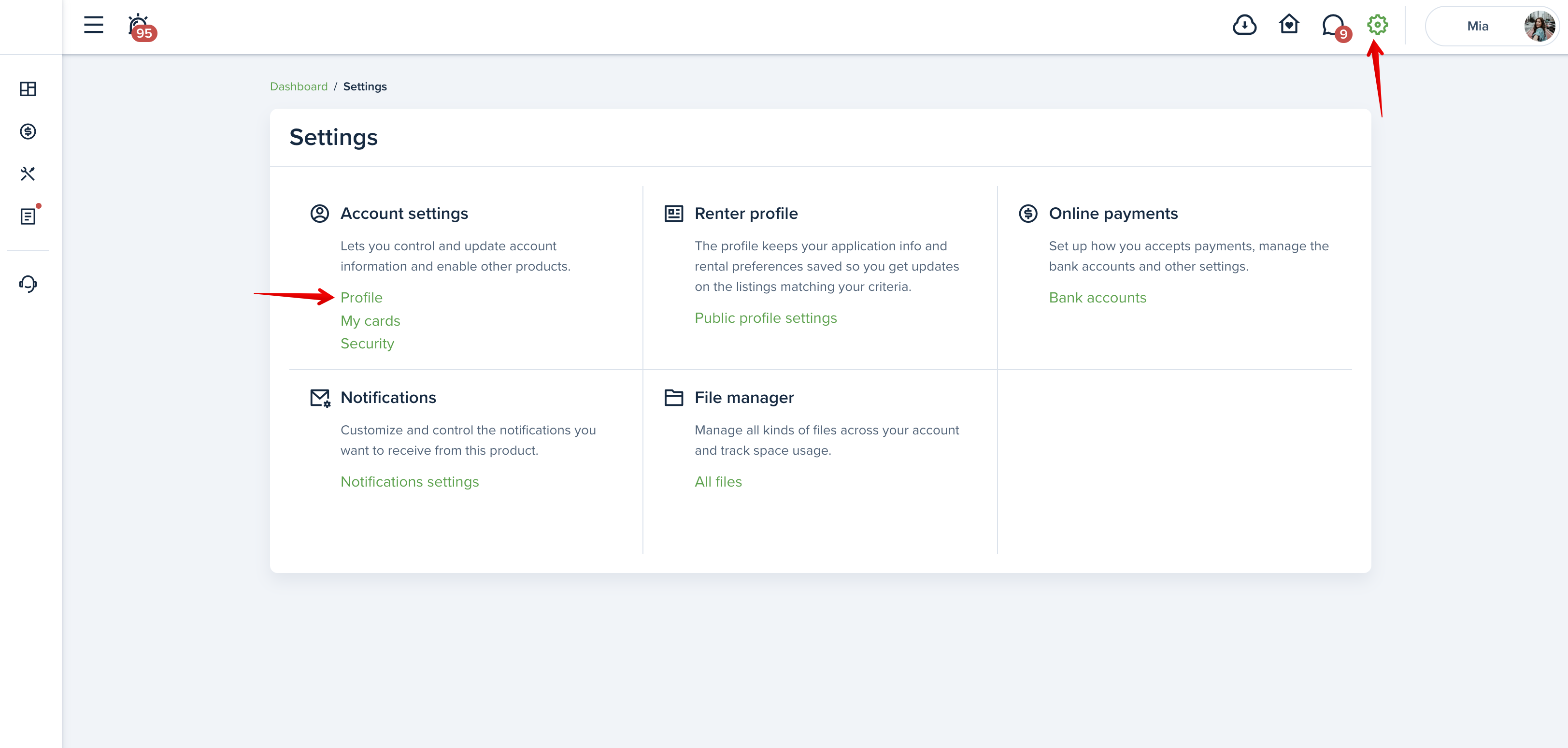Viewport: 1568px width, 748px height.
Task: Open the dashboard grid sidebar icon
Action: [28, 89]
